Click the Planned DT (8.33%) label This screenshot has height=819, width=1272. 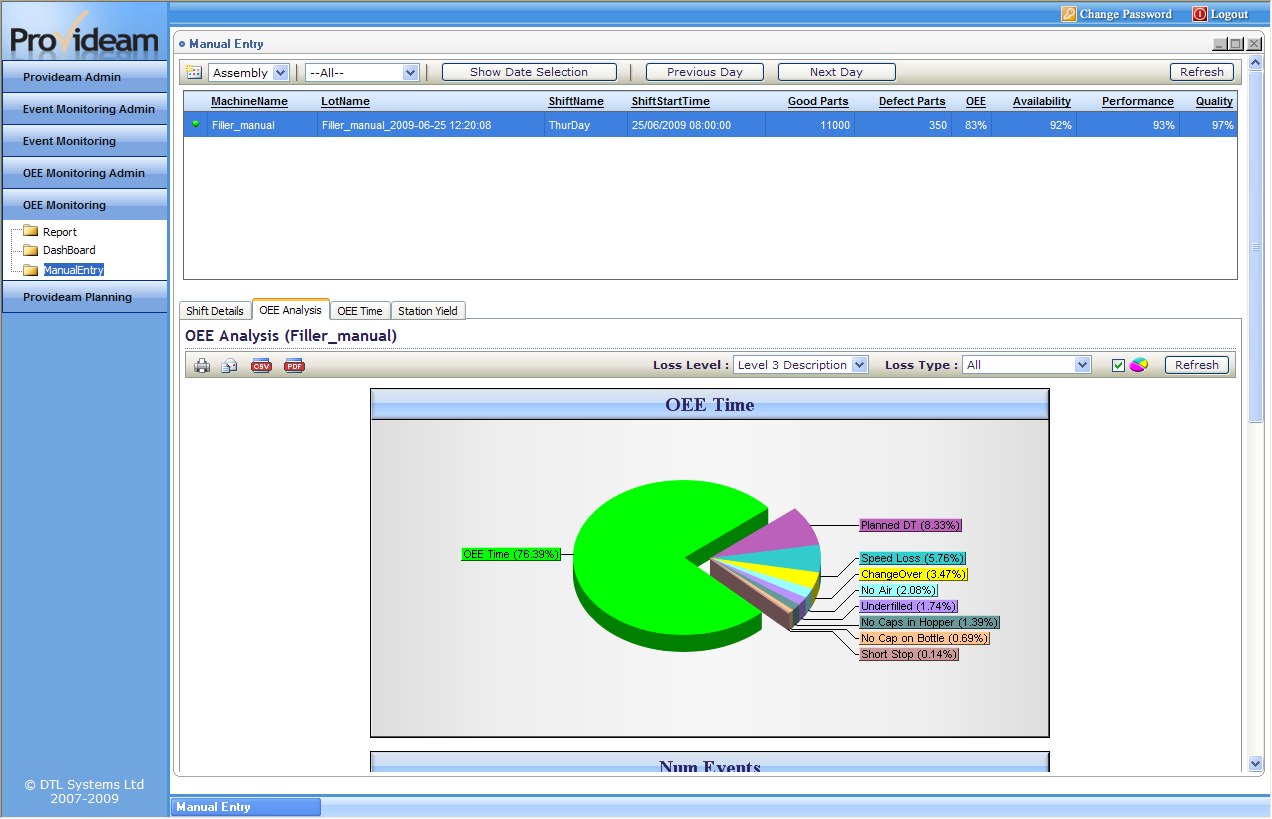pyautogui.click(x=911, y=525)
